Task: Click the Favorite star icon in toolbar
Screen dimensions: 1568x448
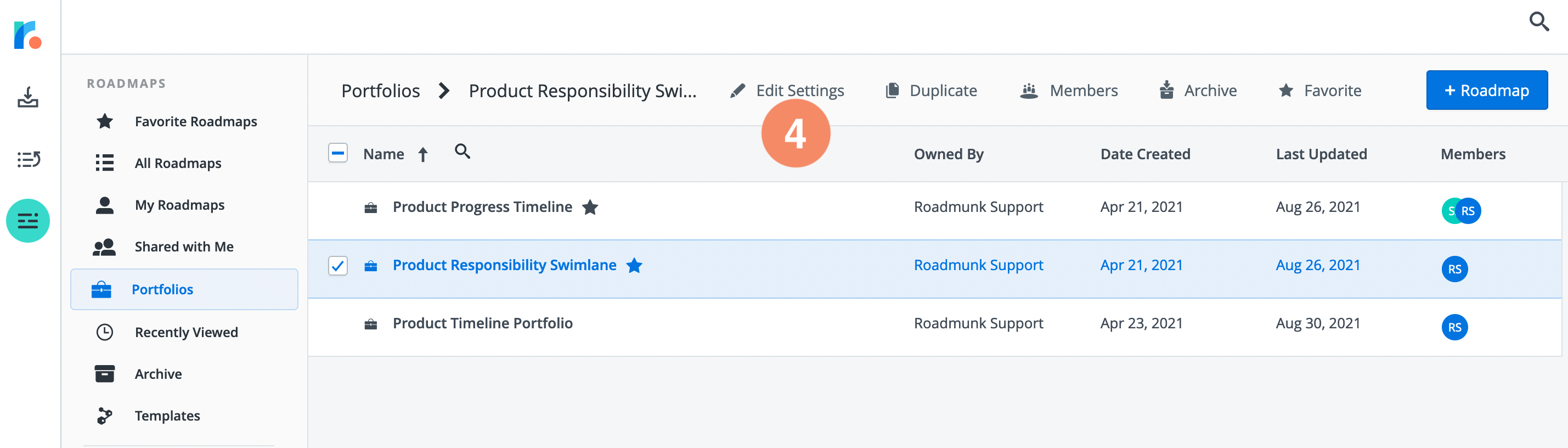Action: tap(1285, 91)
